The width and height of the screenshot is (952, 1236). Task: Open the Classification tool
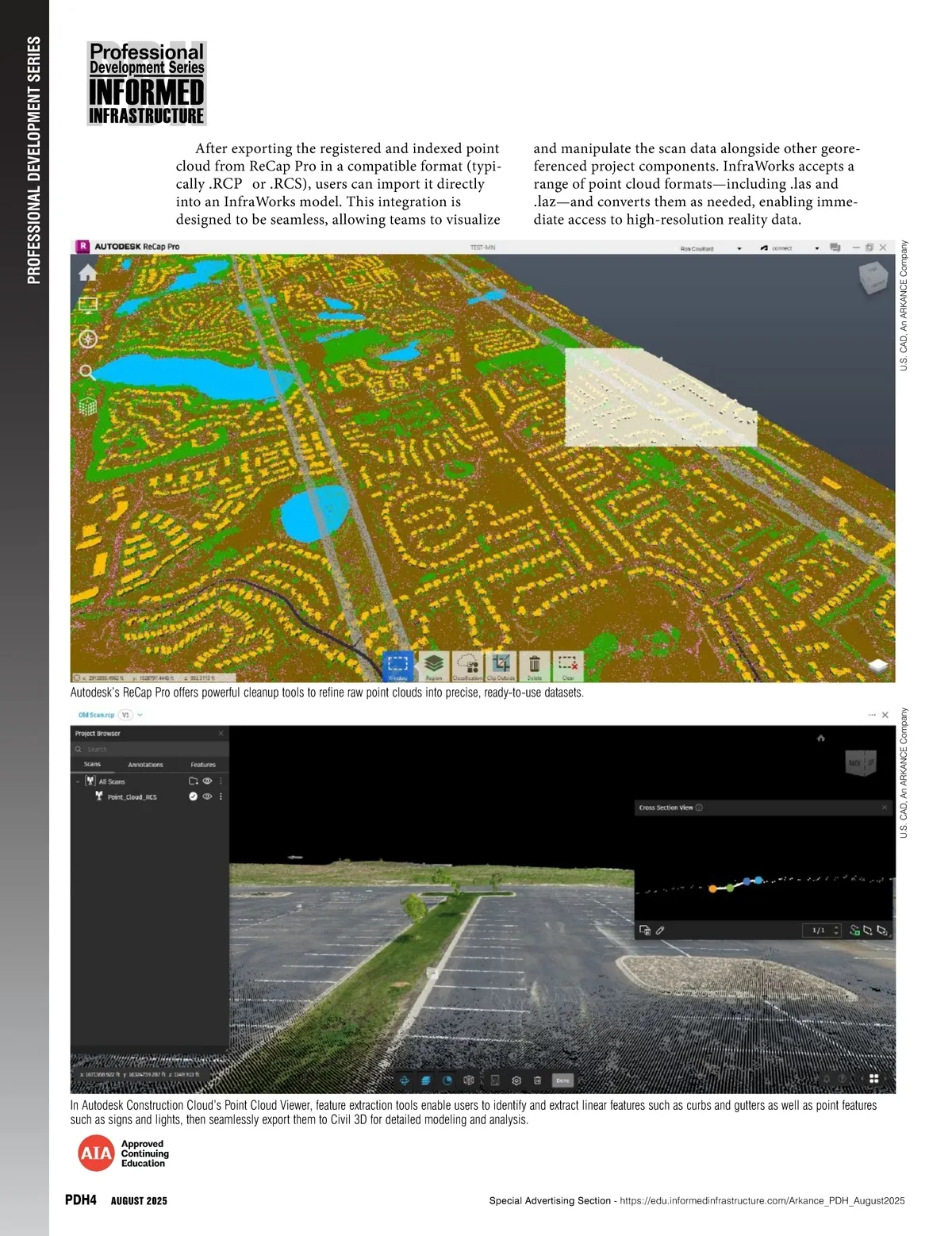pyautogui.click(x=468, y=665)
